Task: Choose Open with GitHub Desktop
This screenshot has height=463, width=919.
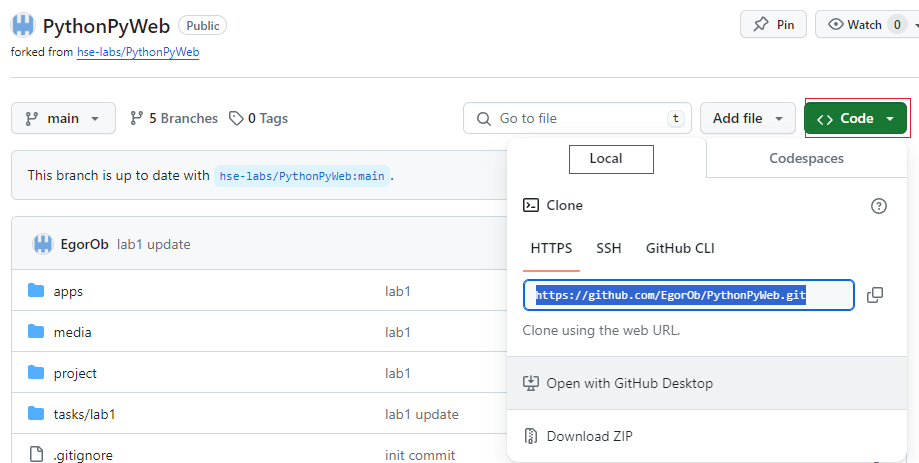Action: click(x=707, y=383)
